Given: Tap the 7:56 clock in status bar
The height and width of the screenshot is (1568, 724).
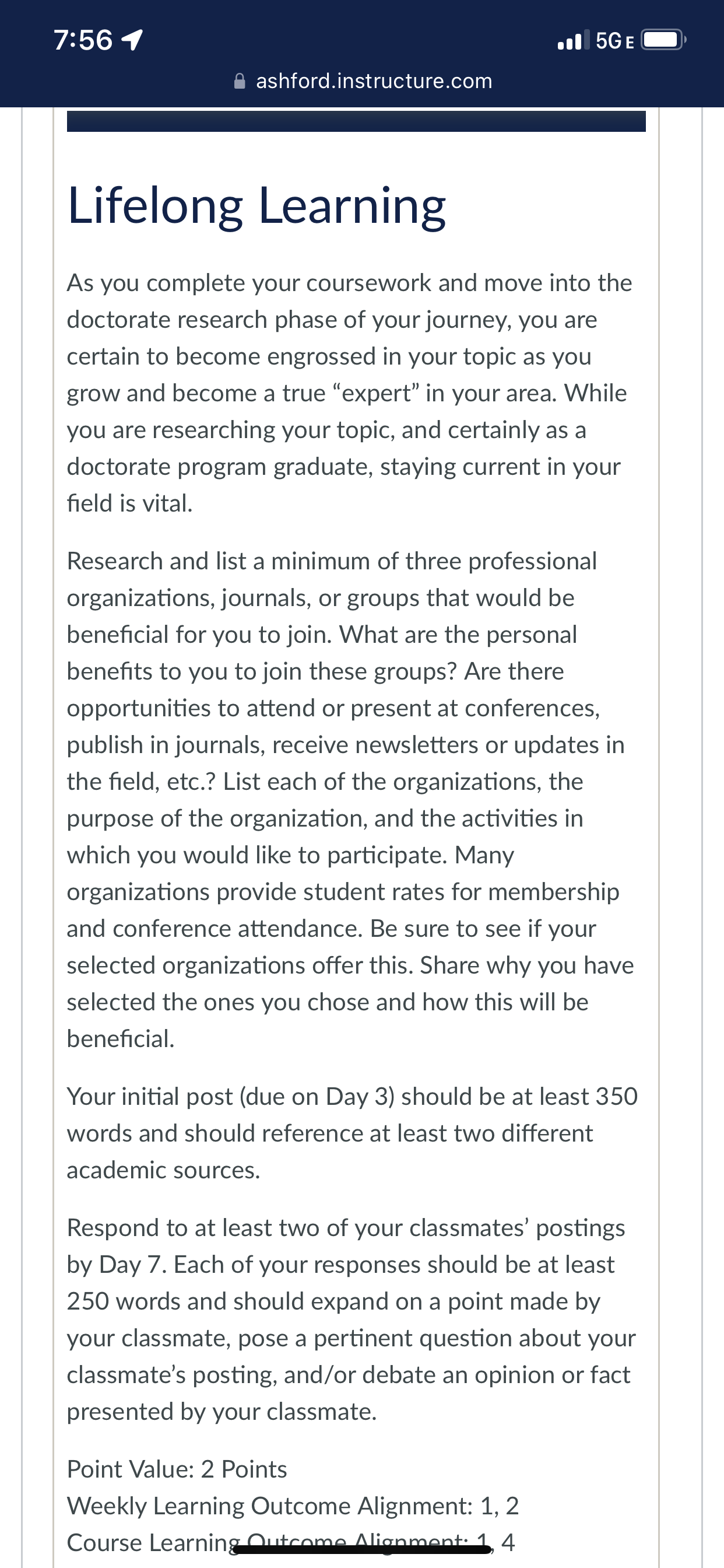Looking at the screenshot, I should 83,40.
